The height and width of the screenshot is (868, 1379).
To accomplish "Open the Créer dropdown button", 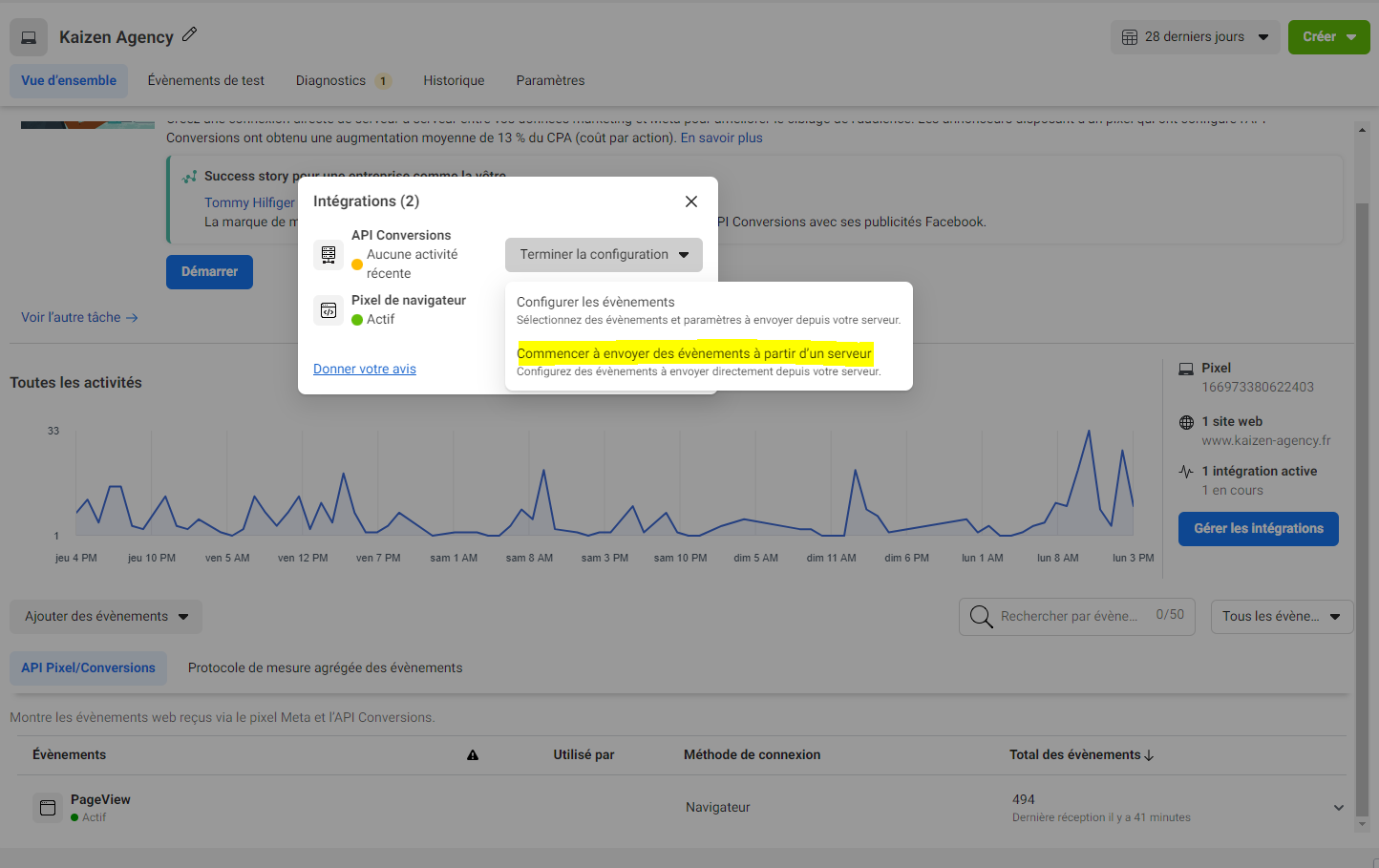I will 1329,37.
